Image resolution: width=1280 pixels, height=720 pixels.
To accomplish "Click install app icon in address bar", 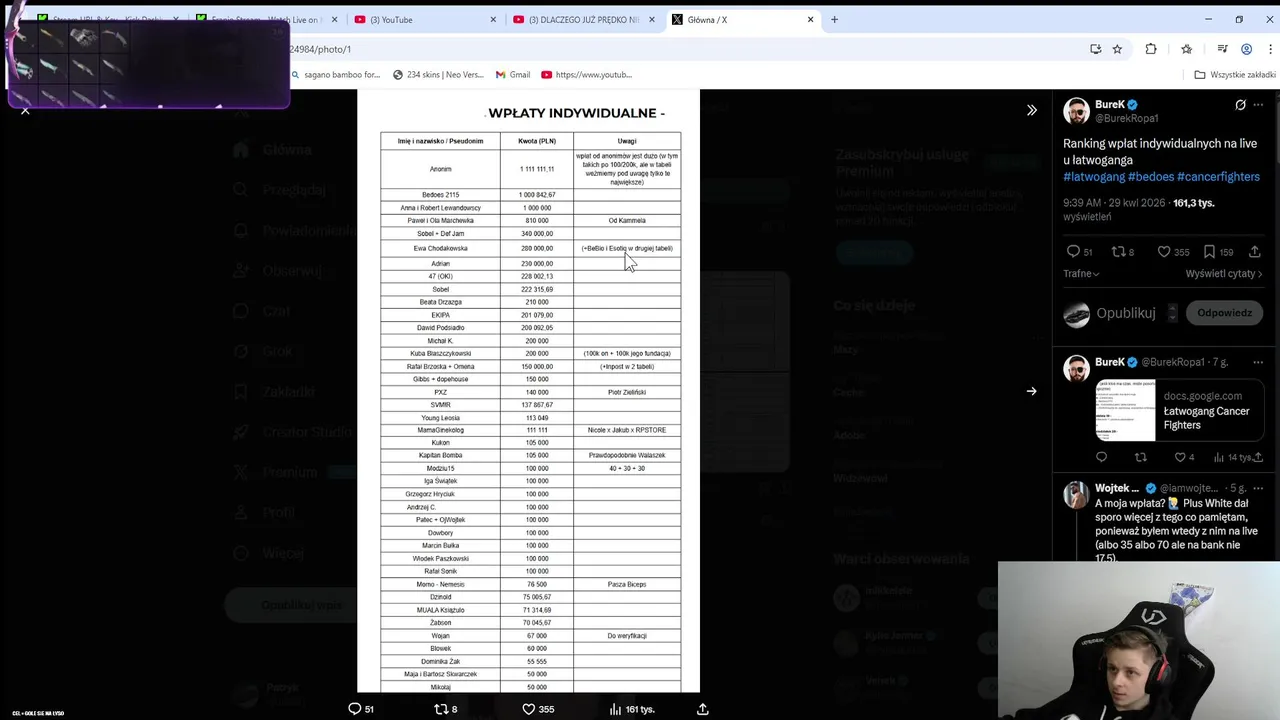I will [1095, 49].
